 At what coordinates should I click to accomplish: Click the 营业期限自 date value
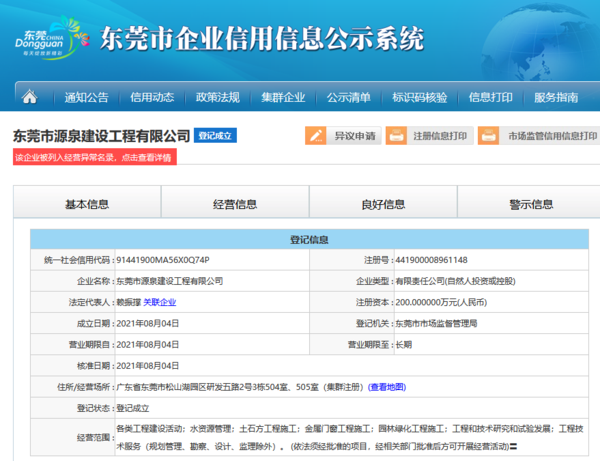tap(148, 345)
